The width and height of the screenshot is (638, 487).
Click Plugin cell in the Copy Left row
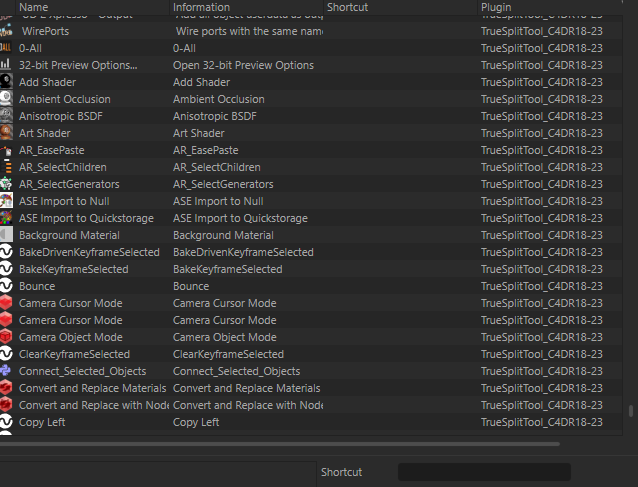point(542,422)
